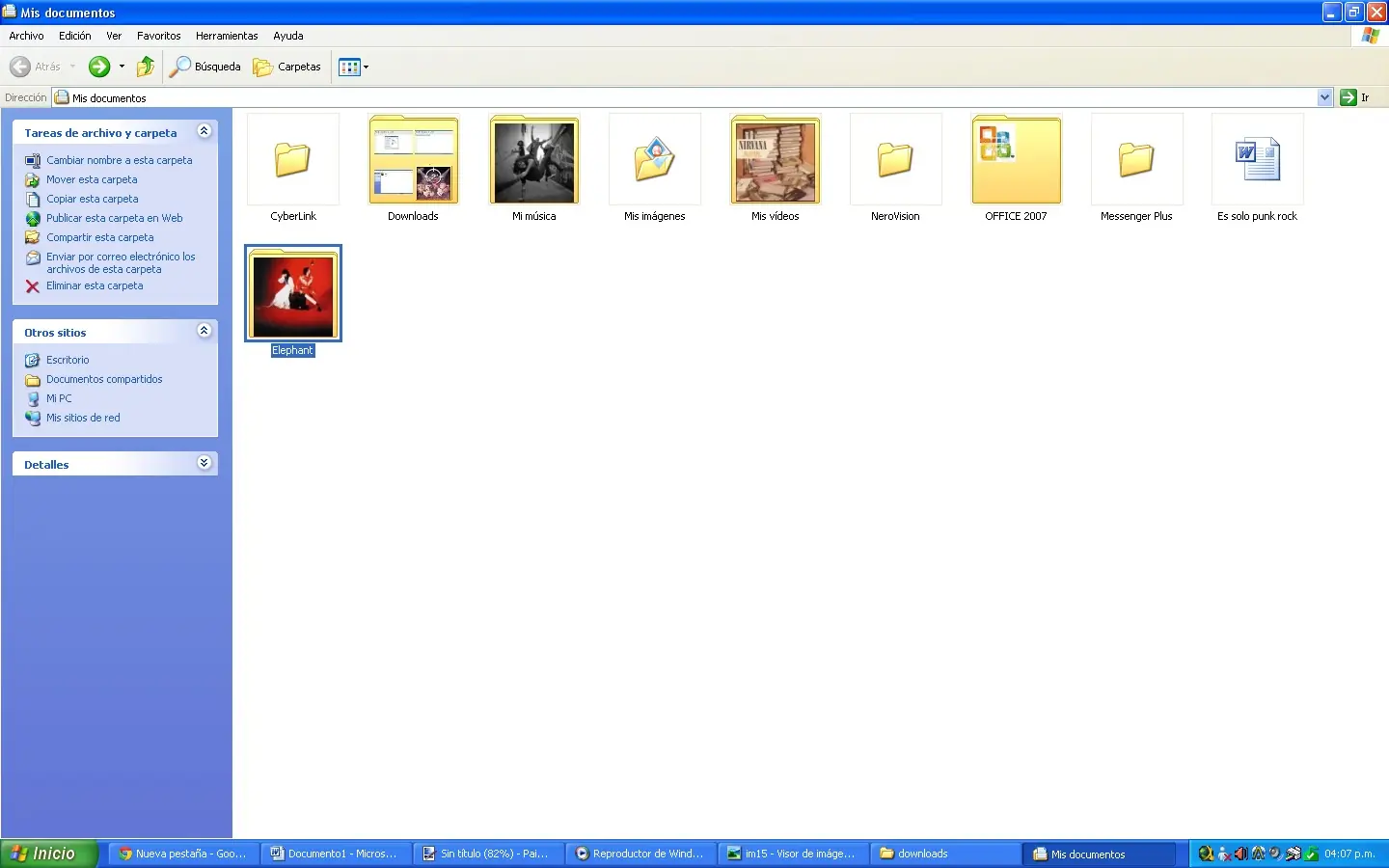Click Cambiar nombre a esta carpeta
Viewport: 1389px width, 868px height.
coord(109,160)
